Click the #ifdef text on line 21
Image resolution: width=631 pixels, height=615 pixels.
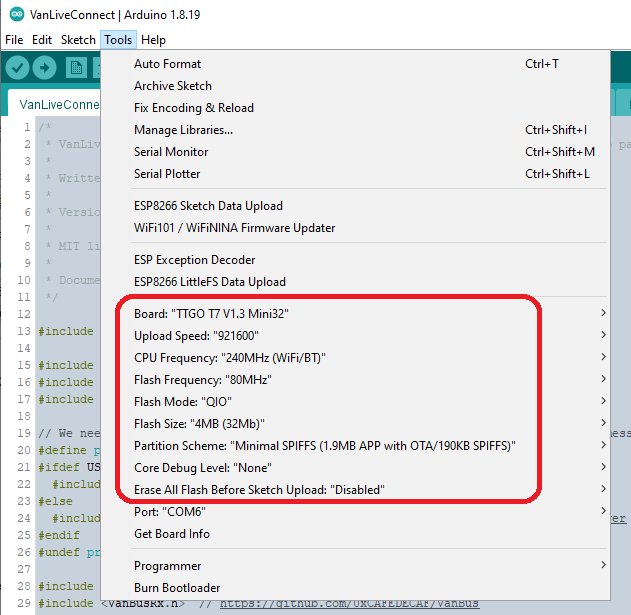pyautogui.click(x=59, y=467)
